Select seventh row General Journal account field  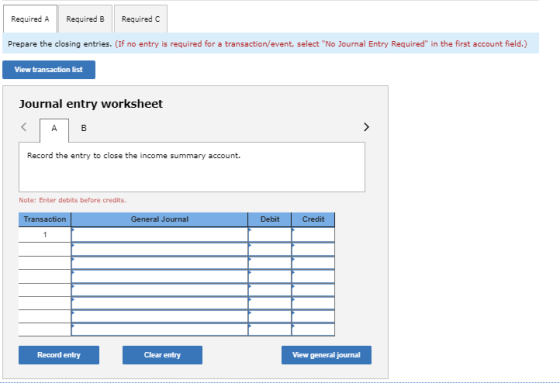point(160,317)
